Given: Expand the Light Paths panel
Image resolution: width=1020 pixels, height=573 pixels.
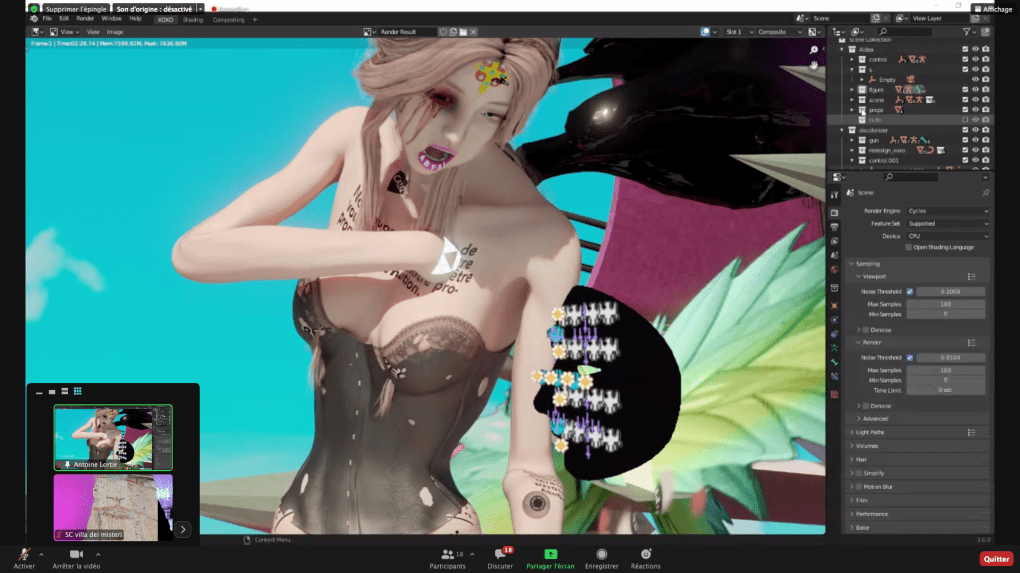Looking at the screenshot, I should tap(870, 432).
